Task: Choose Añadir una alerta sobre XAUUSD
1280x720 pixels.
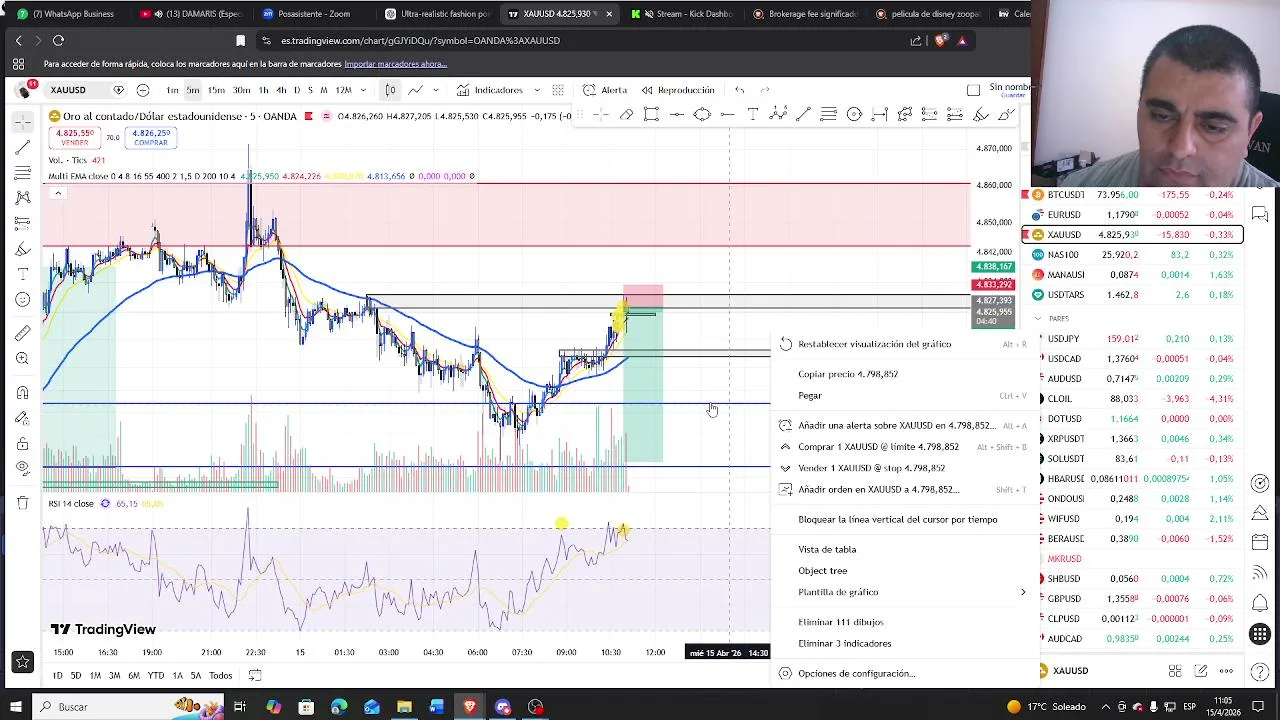Action: (x=896, y=426)
